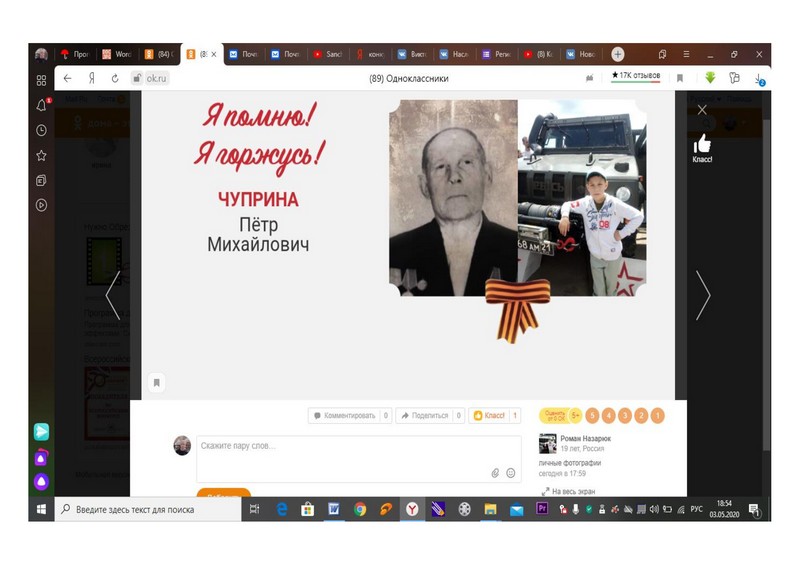
Task: Open favorites star in the browser sidebar
Action: 41,155
